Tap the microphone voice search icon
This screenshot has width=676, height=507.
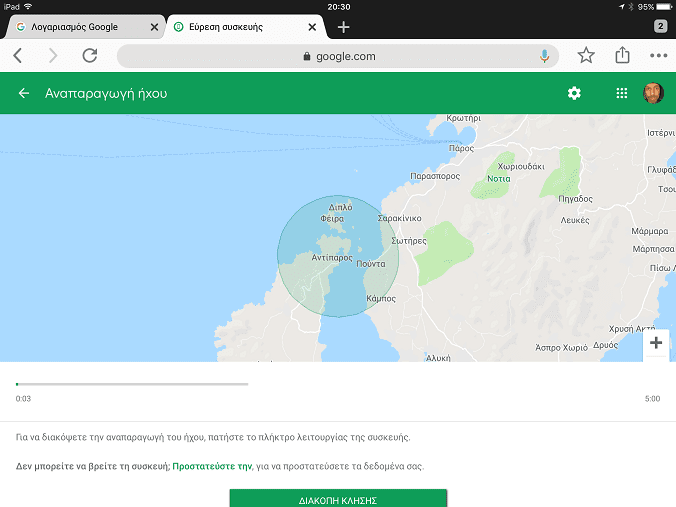pyautogui.click(x=545, y=56)
